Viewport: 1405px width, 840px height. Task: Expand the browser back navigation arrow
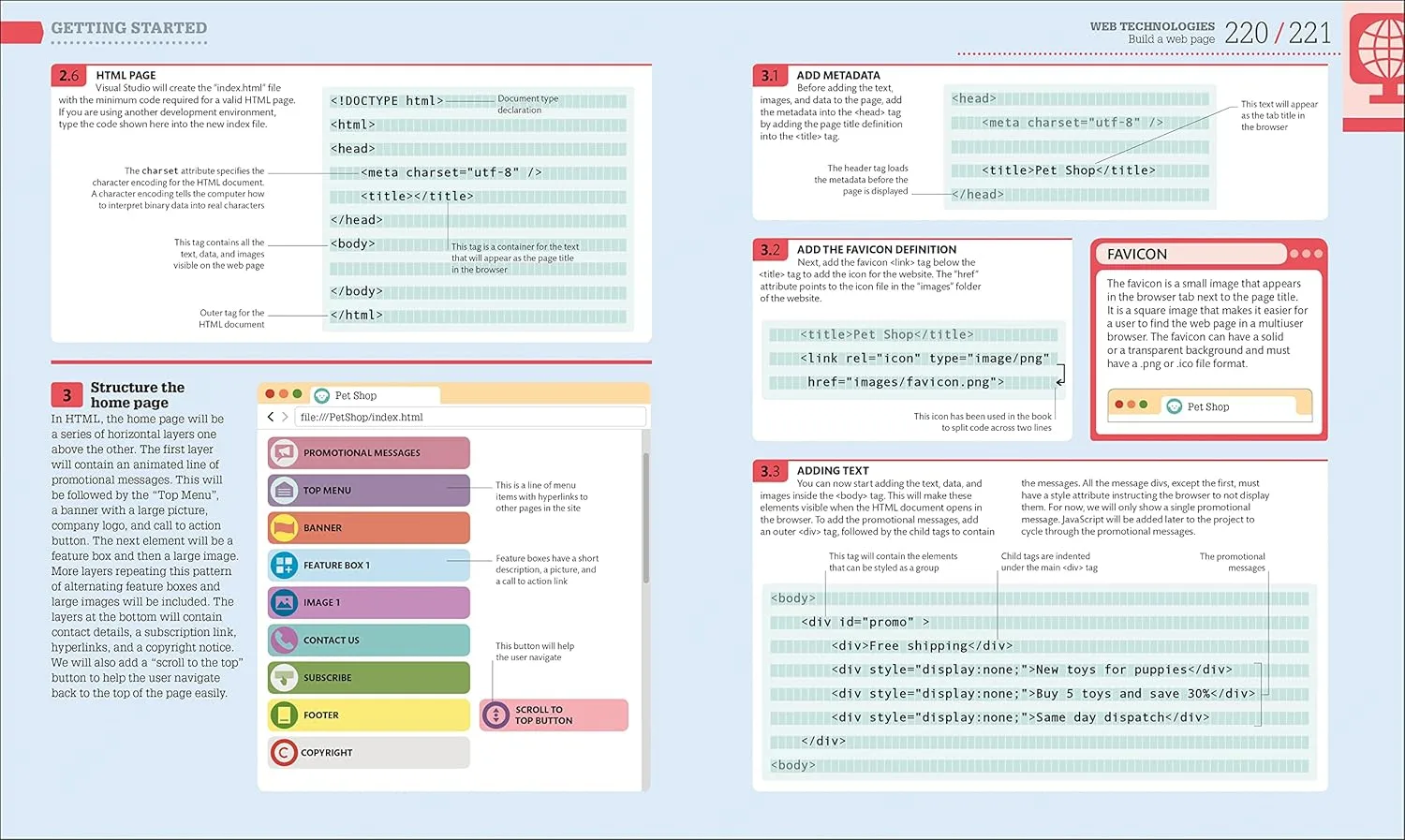pyautogui.click(x=271, y=416)
